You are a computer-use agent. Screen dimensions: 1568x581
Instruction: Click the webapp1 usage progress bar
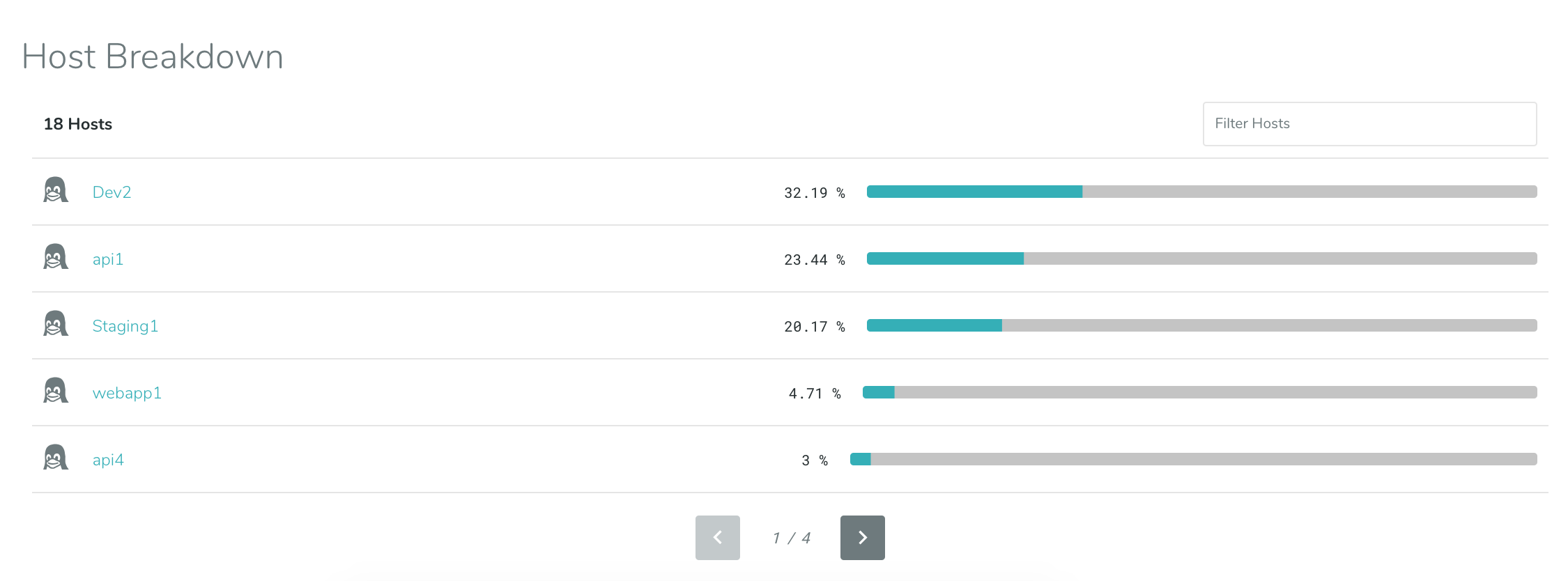coord(1199,392)
